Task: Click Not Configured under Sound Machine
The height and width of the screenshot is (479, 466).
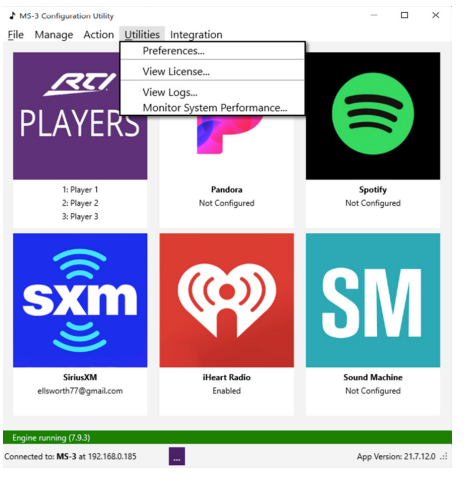Action: tap(373, 391)
